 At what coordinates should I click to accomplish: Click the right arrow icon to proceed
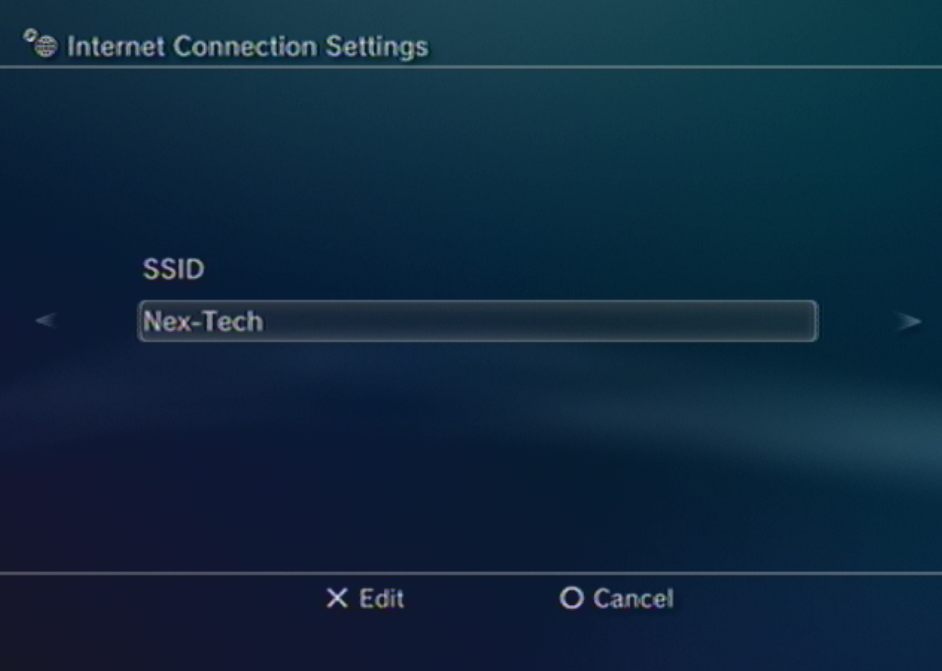908,321
